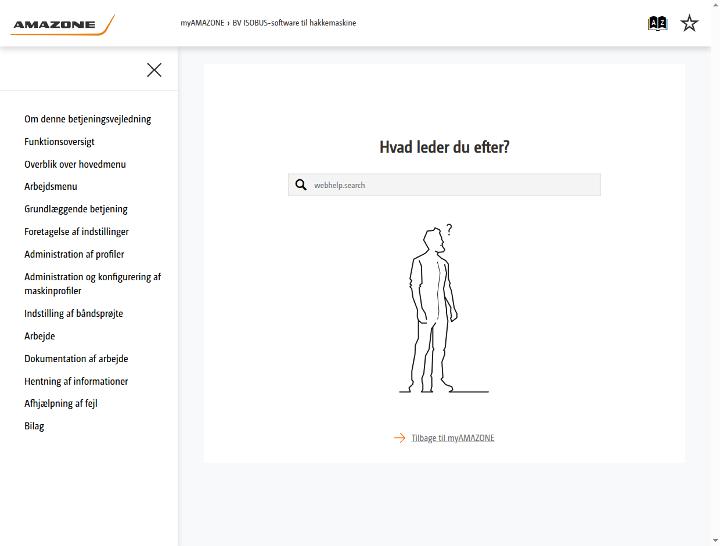Open Om denne betjeningsvejledning
The height and width of the screenshot is (546, 720).
pyautogui.click(x=88, y=119)
